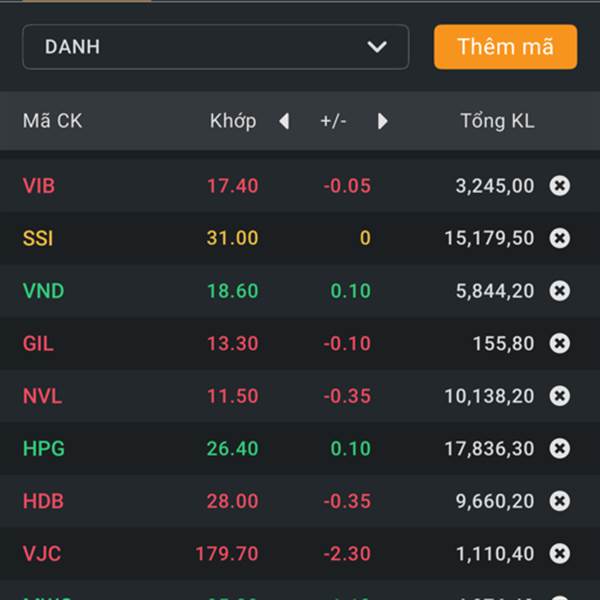Remove NVL from the watchlist
600x600 pixels.
tap(560, 396)
